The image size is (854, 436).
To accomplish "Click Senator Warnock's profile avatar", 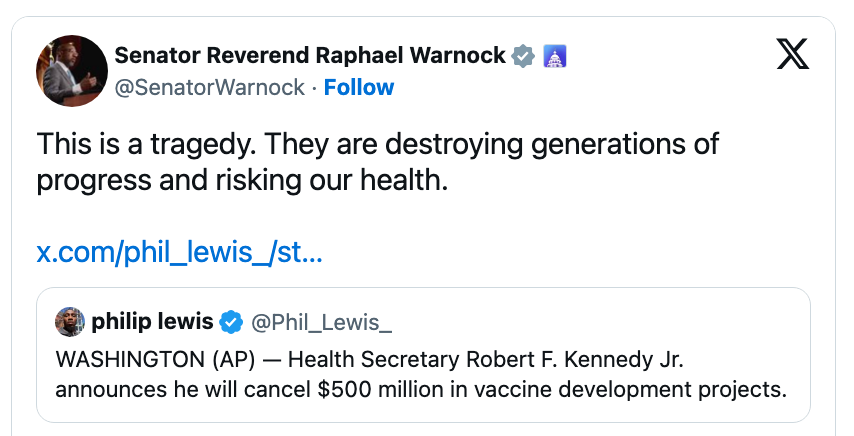I will click(x=72, y=71).
